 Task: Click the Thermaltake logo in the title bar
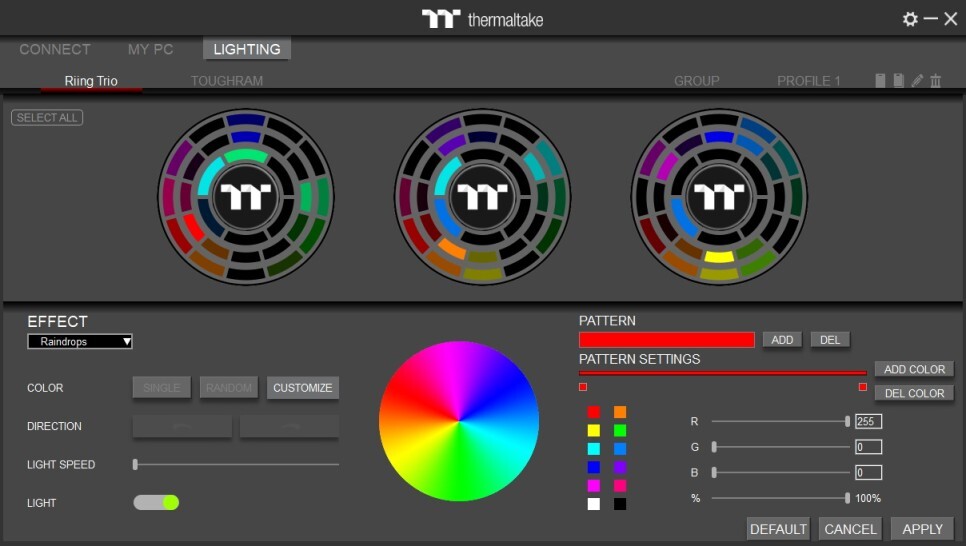(482, 19)
